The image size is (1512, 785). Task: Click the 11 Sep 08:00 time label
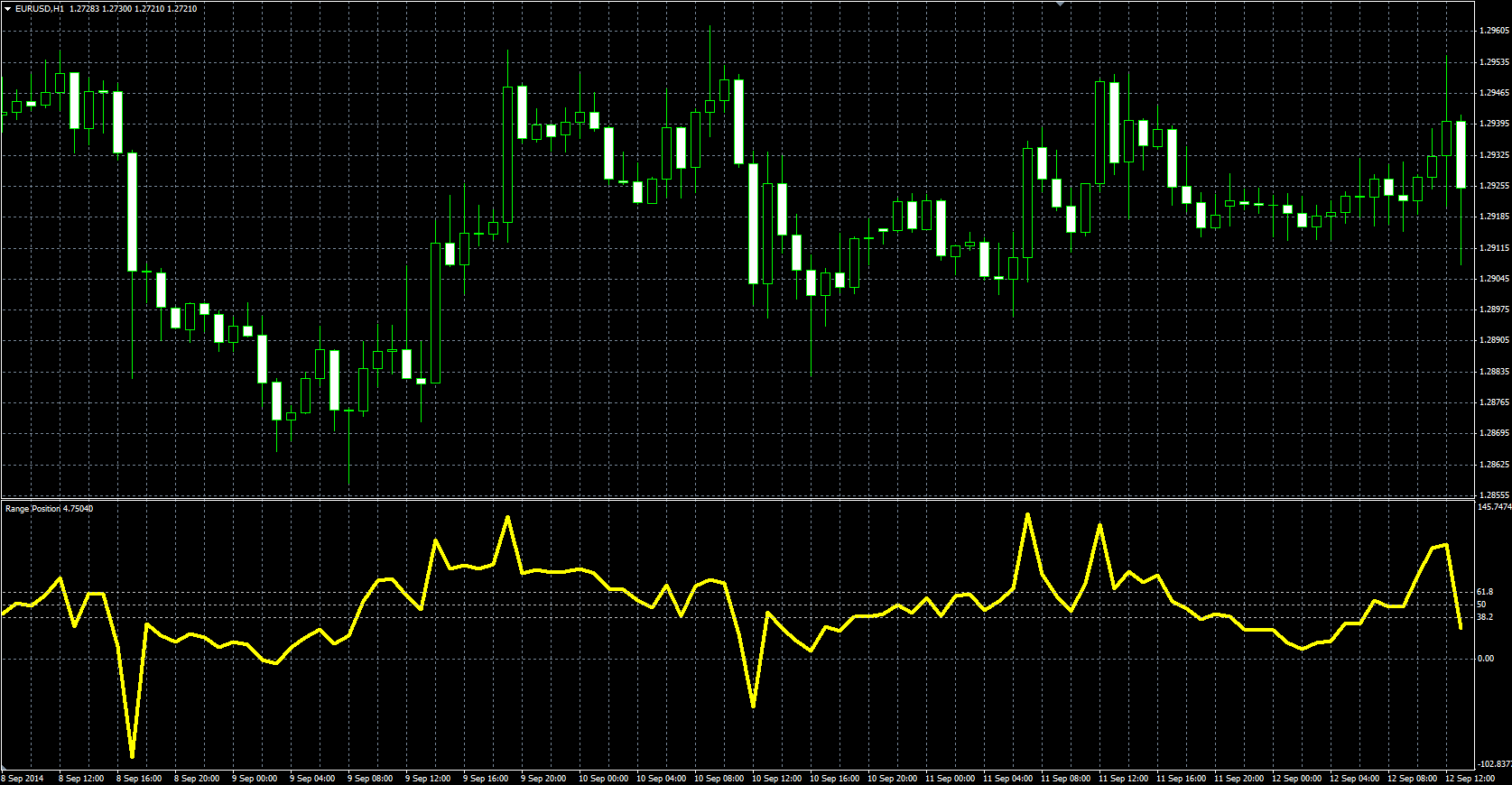coord(1065,778)
